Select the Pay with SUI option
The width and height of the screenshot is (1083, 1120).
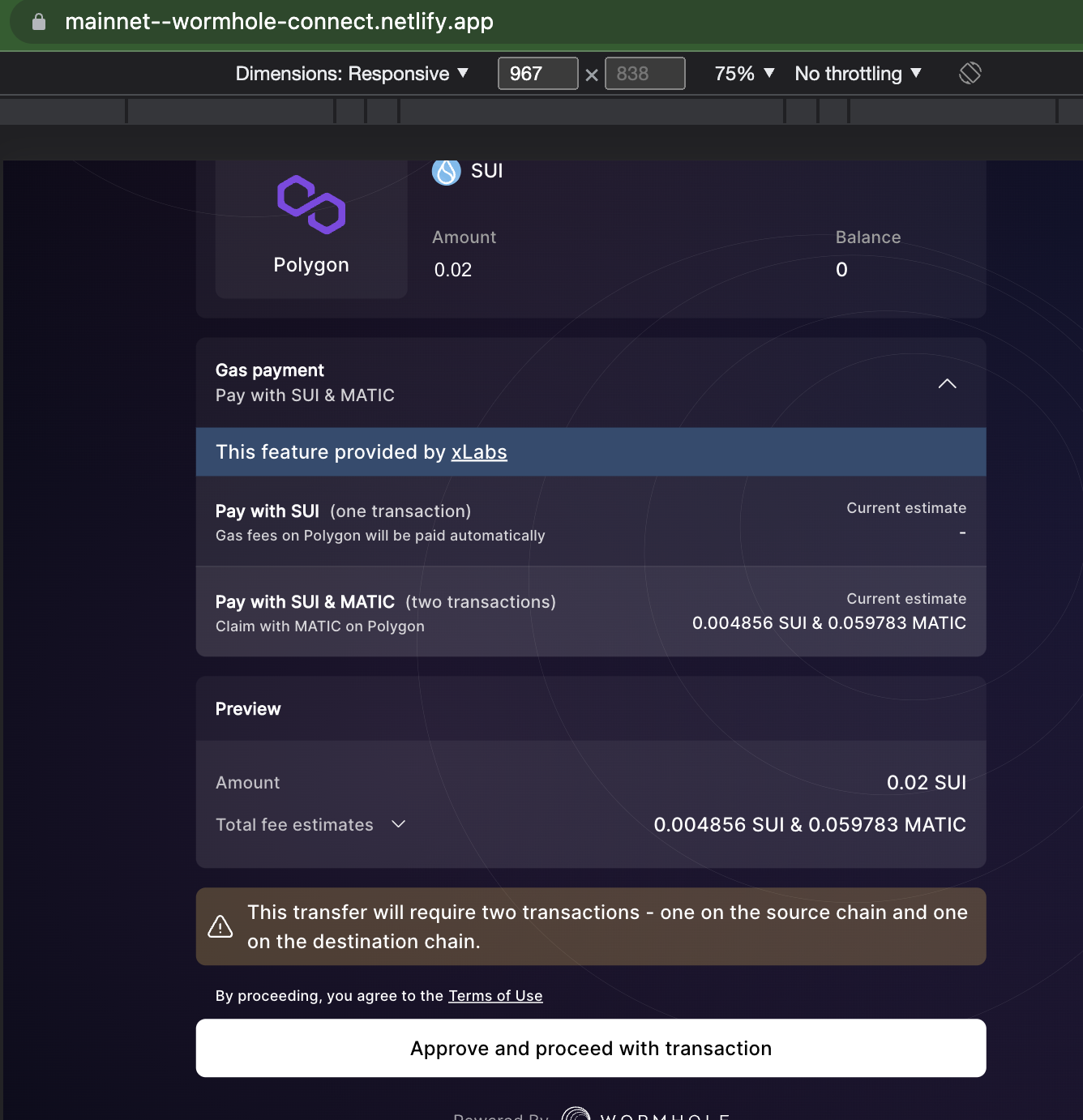(x=591, y=522)
